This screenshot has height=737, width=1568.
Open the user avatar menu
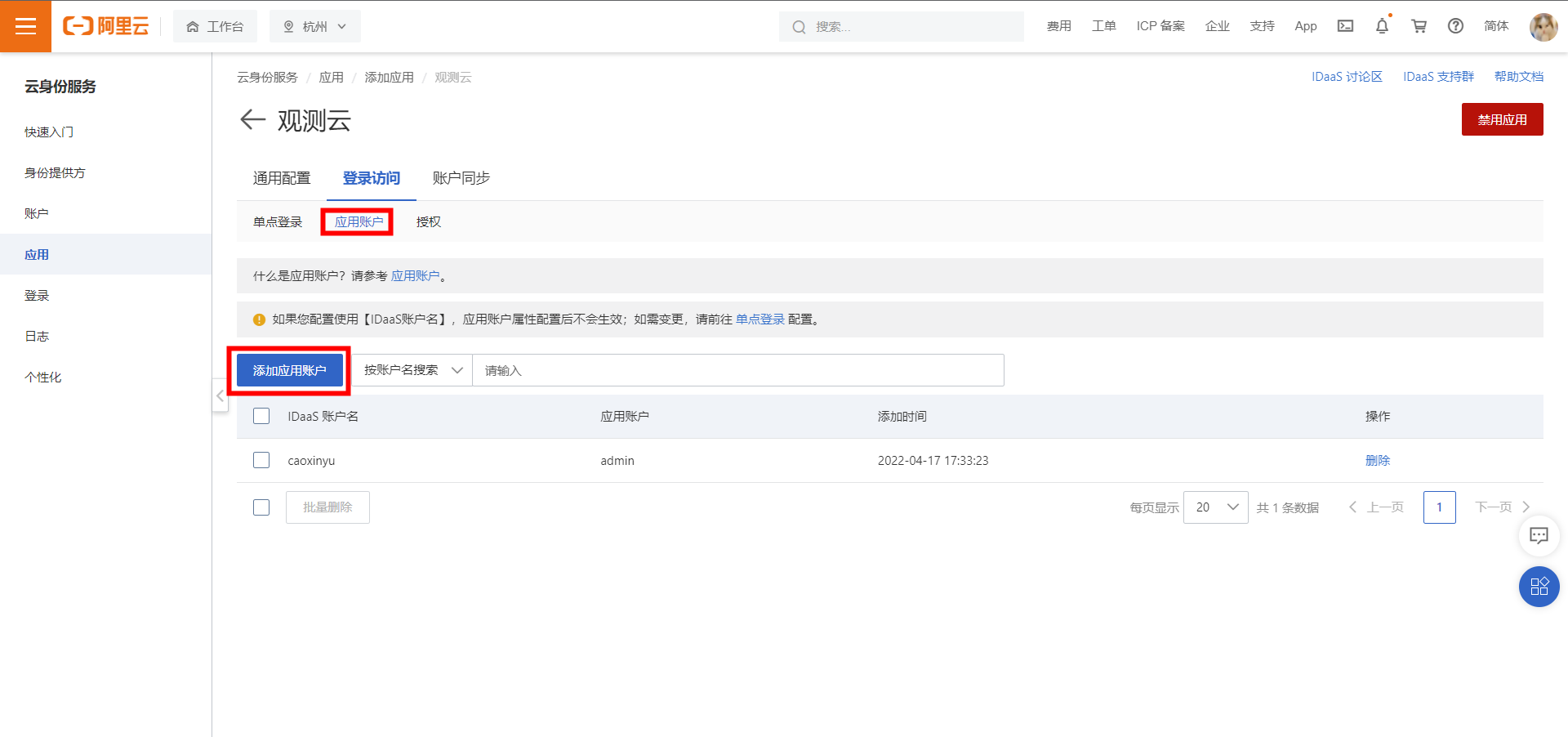click(x=1543, y=26)
